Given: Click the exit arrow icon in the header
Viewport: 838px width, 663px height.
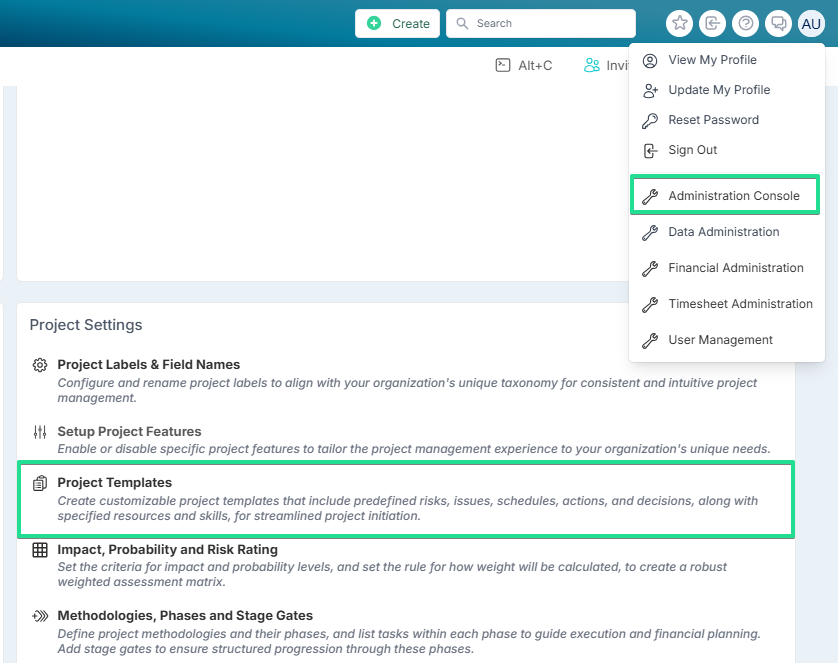Looking at the screenshot, I should click(712, 24).
